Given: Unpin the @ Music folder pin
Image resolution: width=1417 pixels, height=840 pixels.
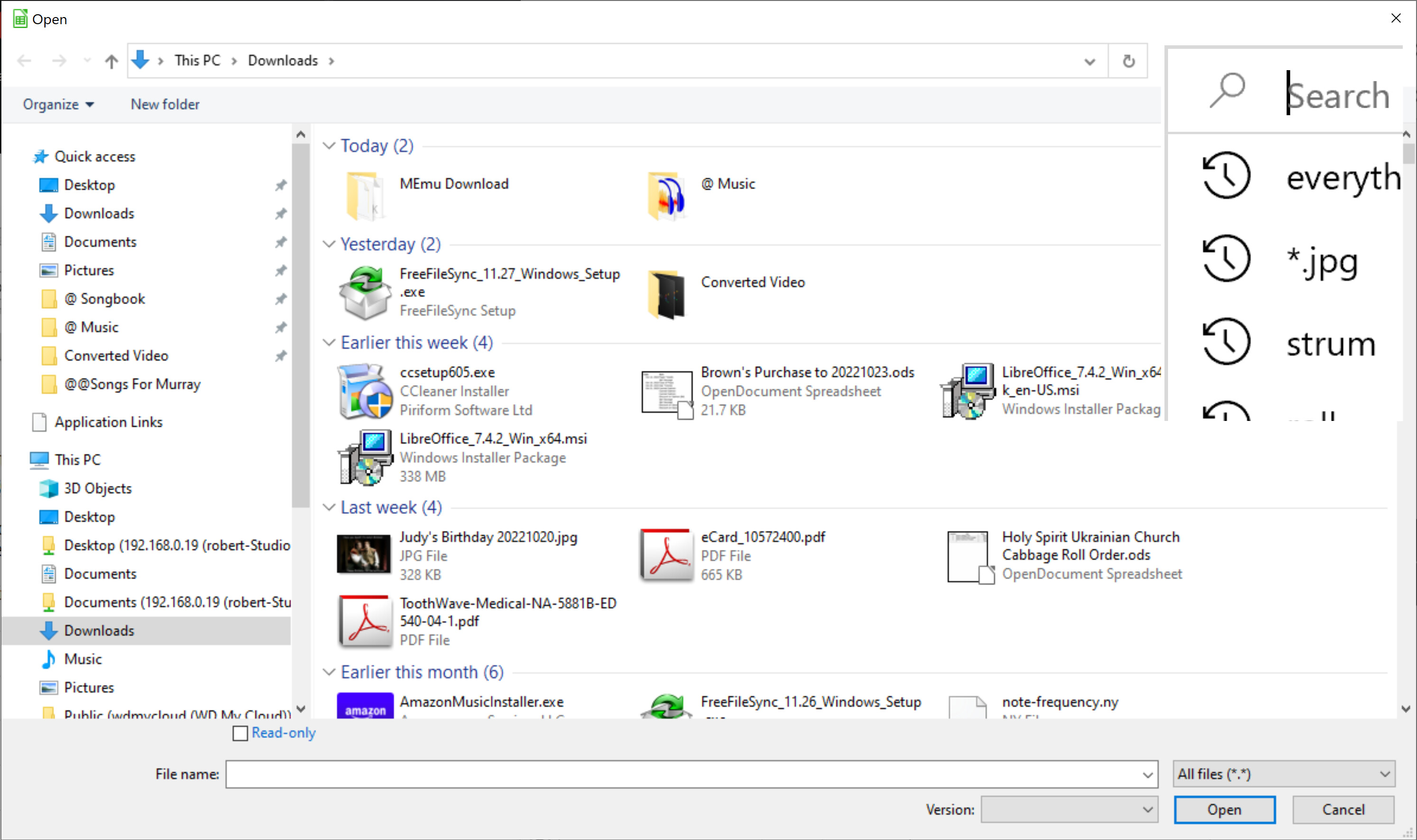Looking at the screenshot, I should pos(281,327).
